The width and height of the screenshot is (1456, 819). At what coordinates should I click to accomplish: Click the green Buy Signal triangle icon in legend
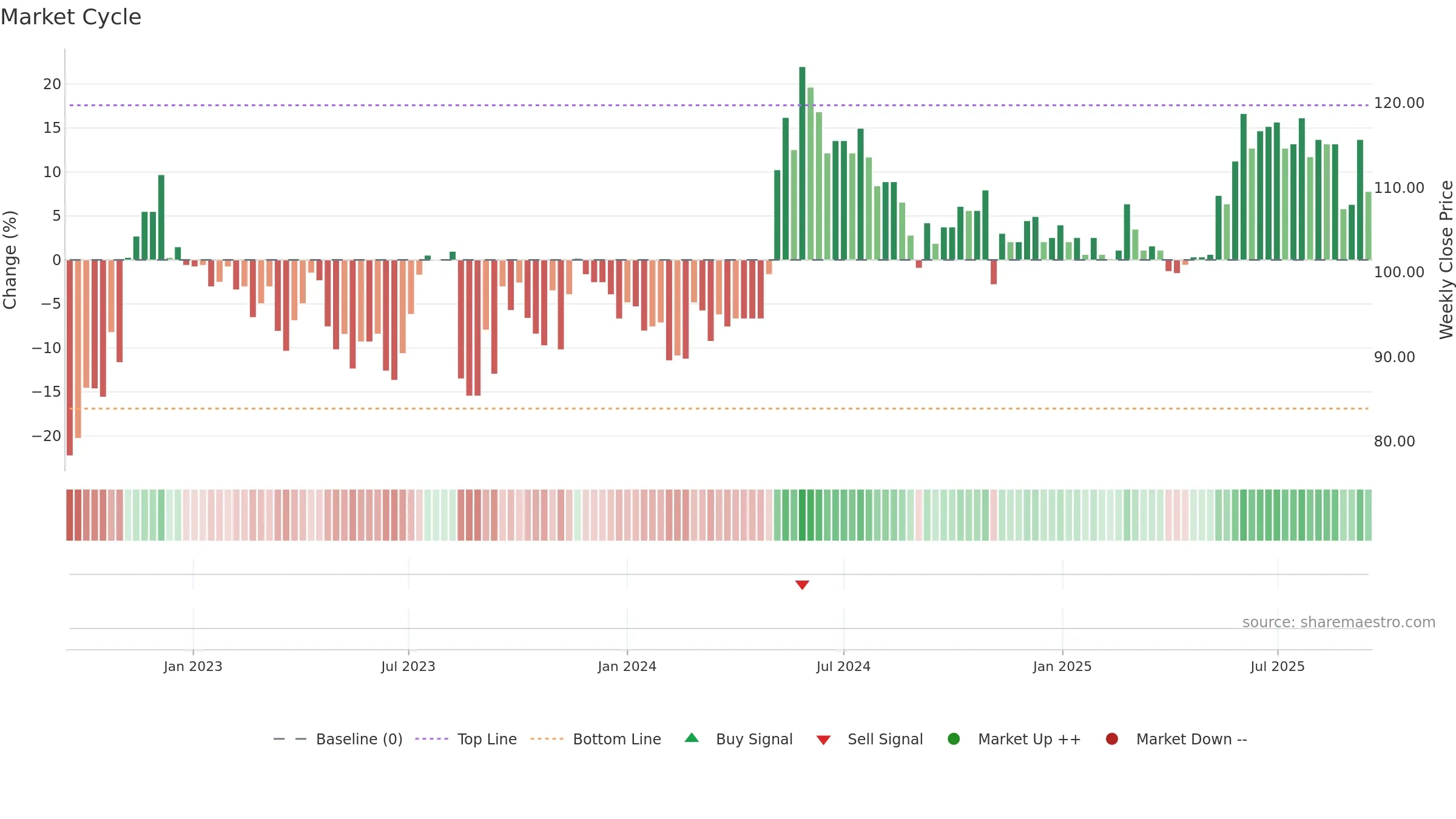[x=692, y=738]
